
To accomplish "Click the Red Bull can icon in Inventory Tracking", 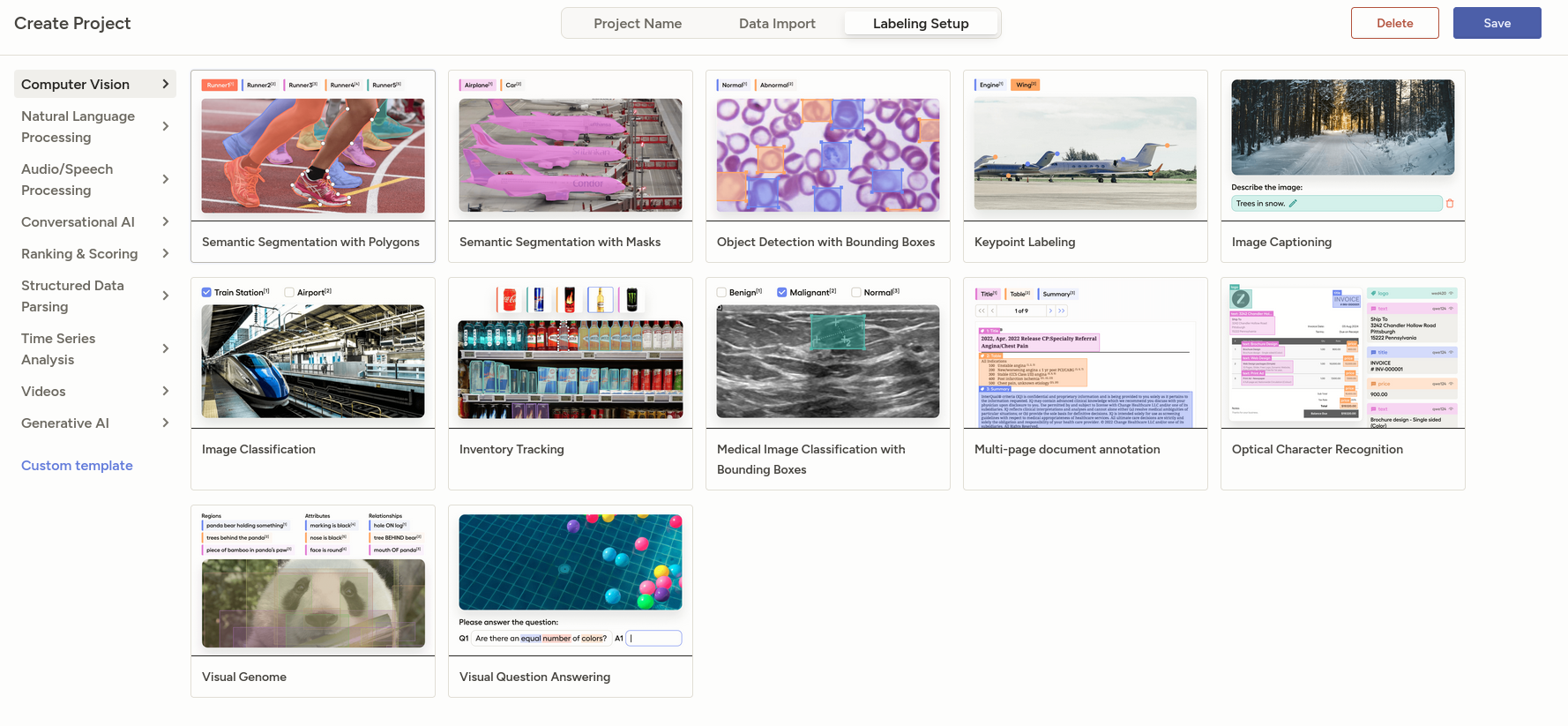I will click(539, 300).
